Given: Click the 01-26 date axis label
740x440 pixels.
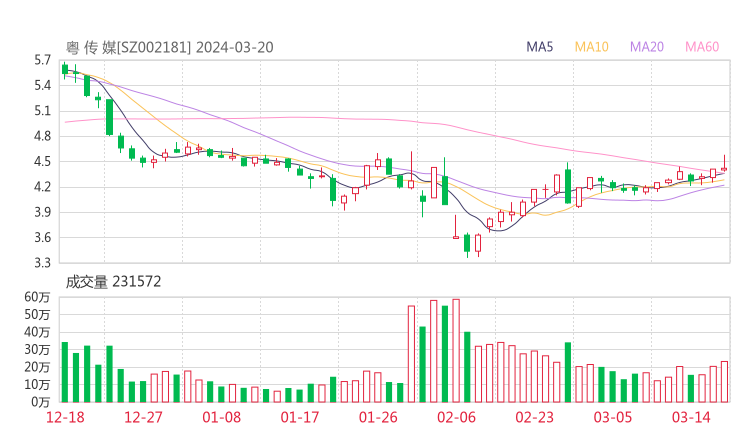Looking at the screenshot, I should (378, 417).
